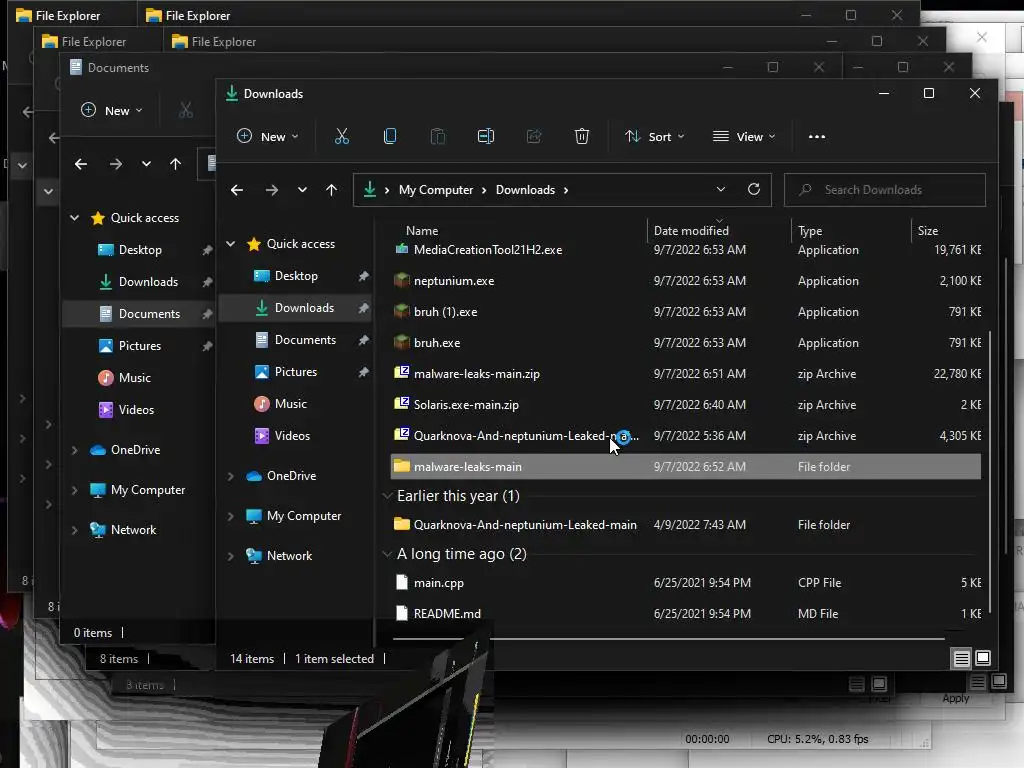Image resolution: width=1024 pixels, height=768 pixels.
Task: Click My Computer in address breadcrumb
Action: (x=436, y=190)
